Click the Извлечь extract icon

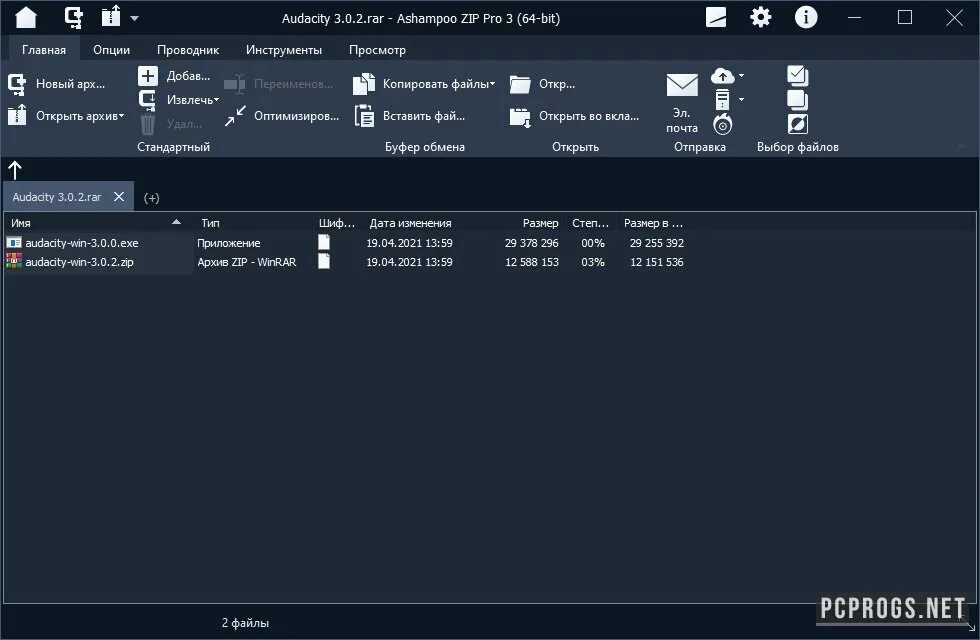(148, 100)
